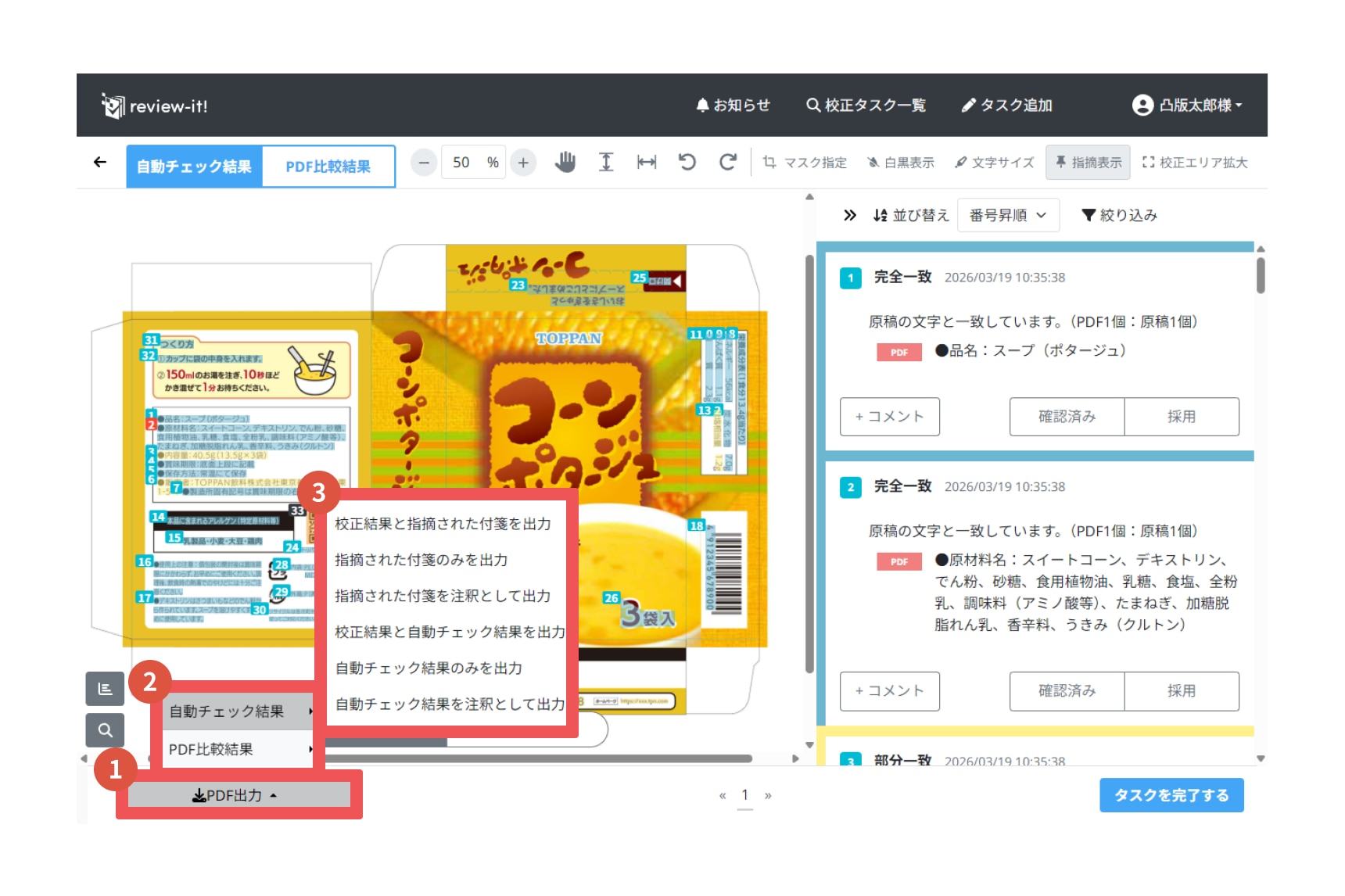Click the back arrow icon

click(100, 163)
